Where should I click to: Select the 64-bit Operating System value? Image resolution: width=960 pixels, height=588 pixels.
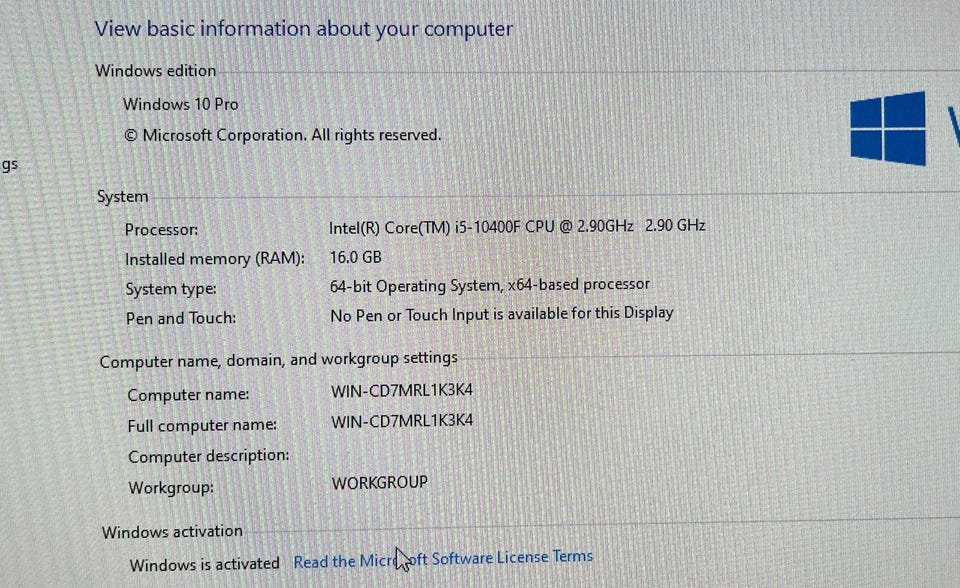(489, 285)
